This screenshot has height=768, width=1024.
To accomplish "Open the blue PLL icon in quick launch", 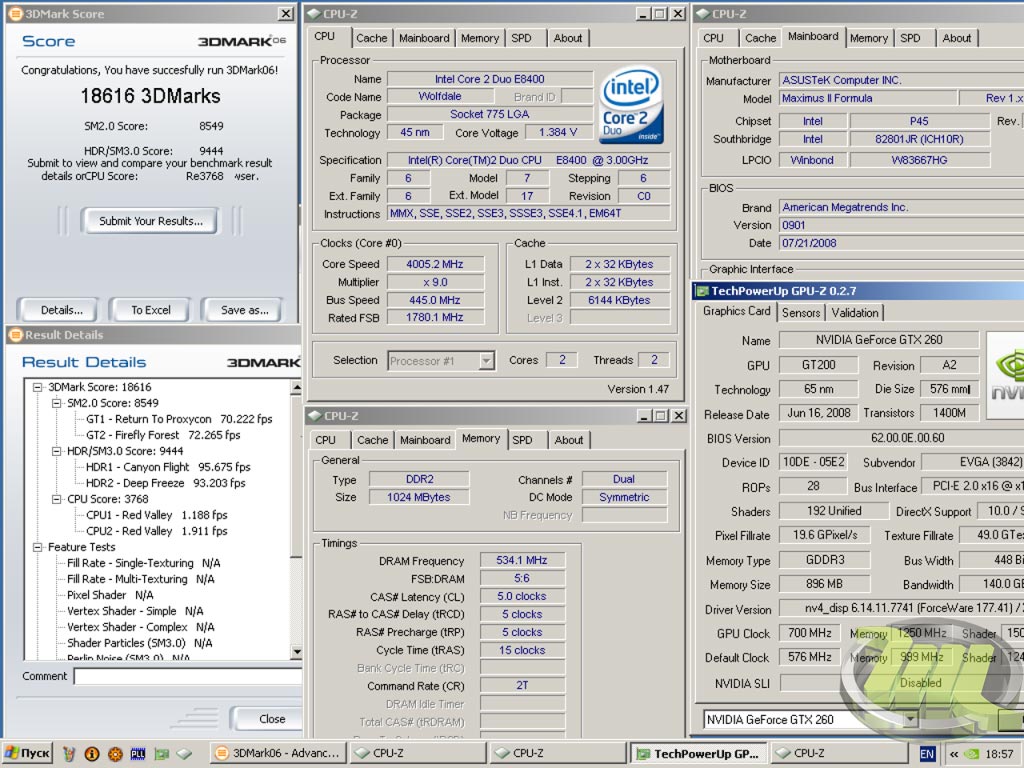I will click(x=138, y=754).
